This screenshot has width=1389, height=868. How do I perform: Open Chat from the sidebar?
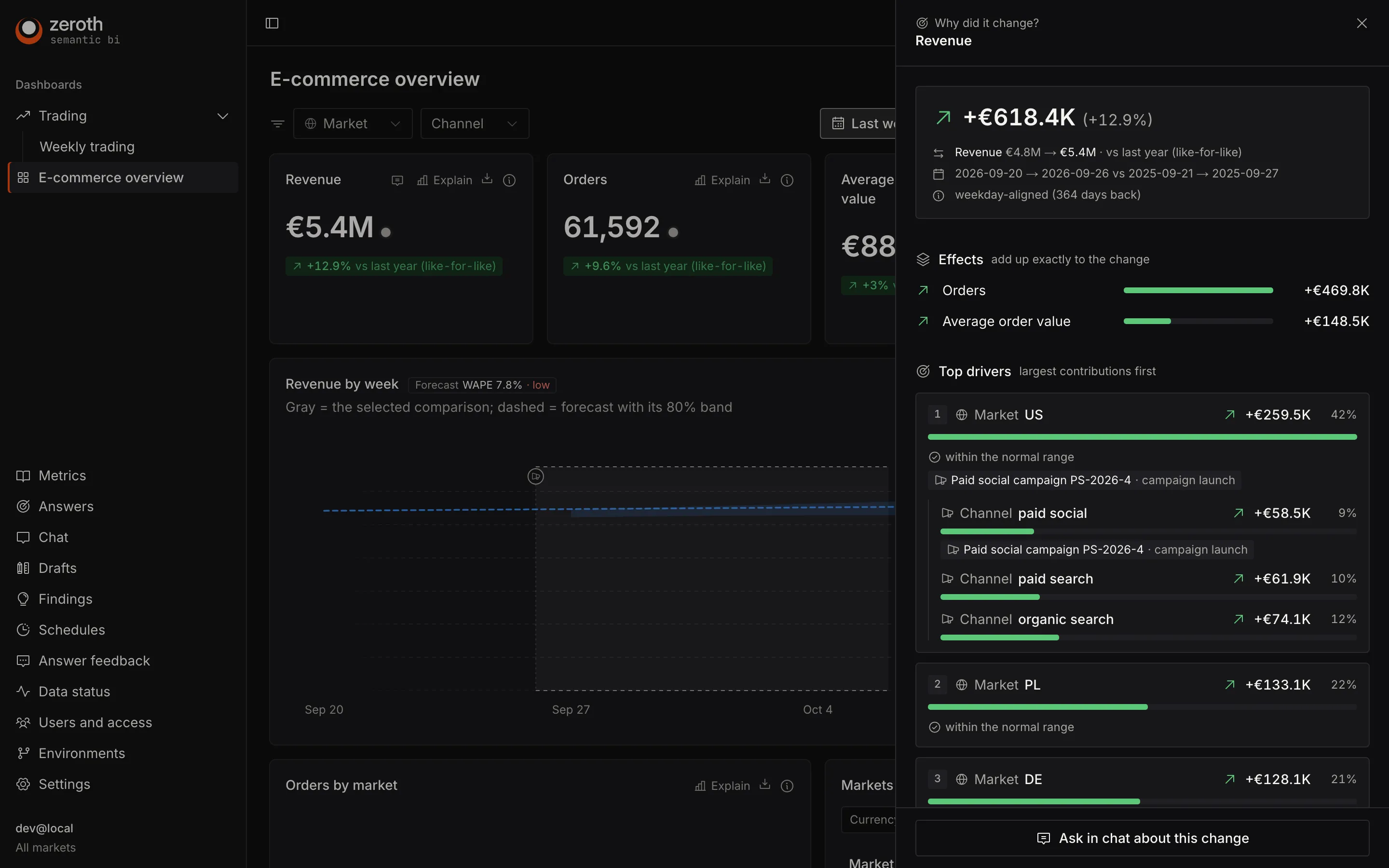pos(54,537)
